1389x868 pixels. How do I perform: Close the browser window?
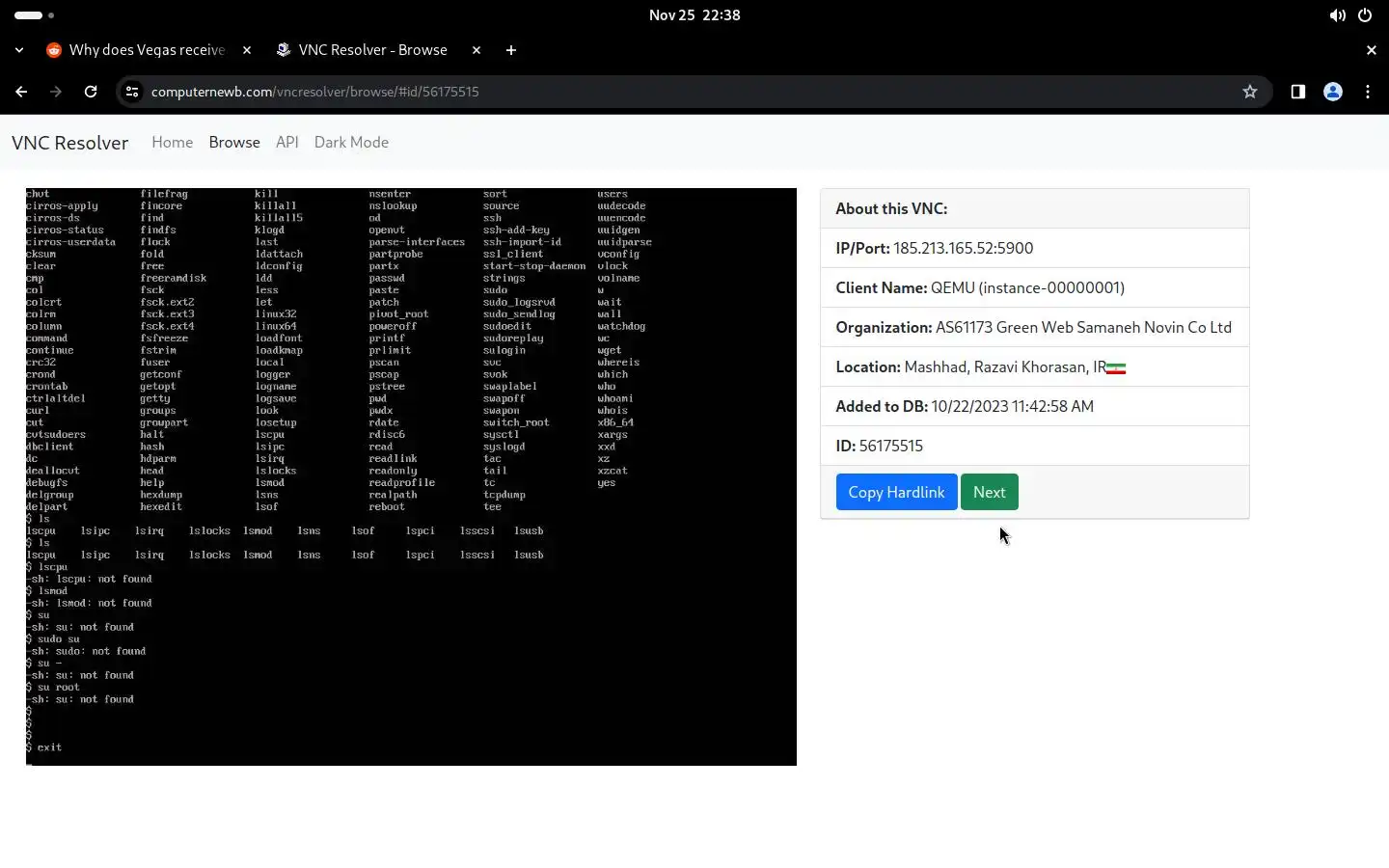pos(1372,50)
